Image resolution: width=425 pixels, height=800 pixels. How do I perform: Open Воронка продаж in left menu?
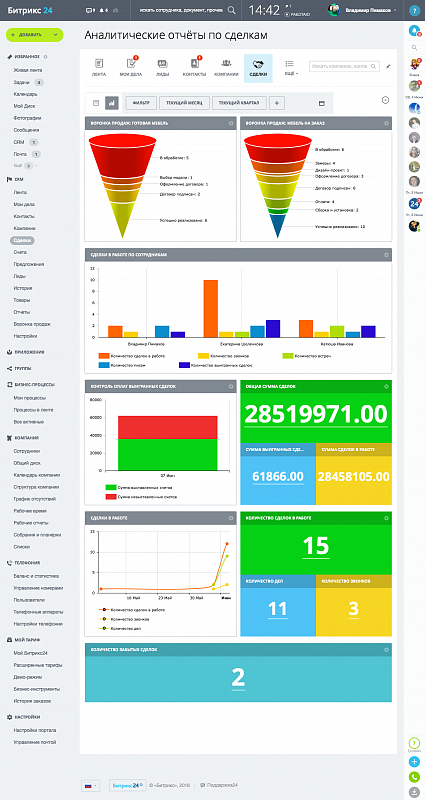32,324
